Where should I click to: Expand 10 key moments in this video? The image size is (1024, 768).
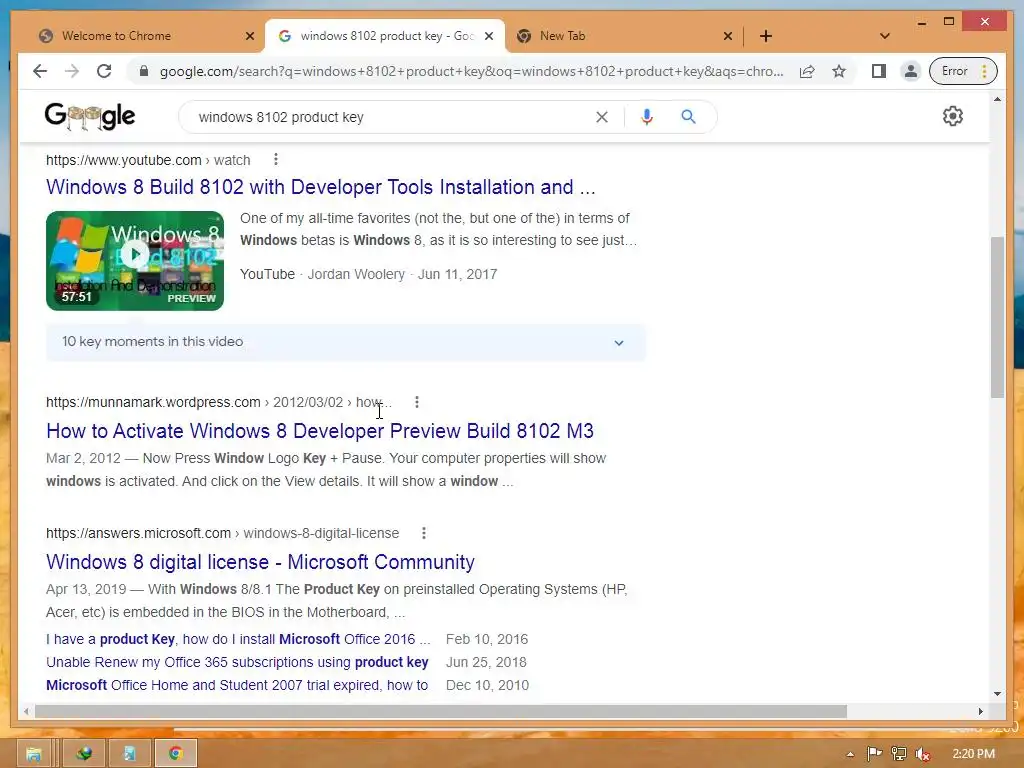coord(345,342)
